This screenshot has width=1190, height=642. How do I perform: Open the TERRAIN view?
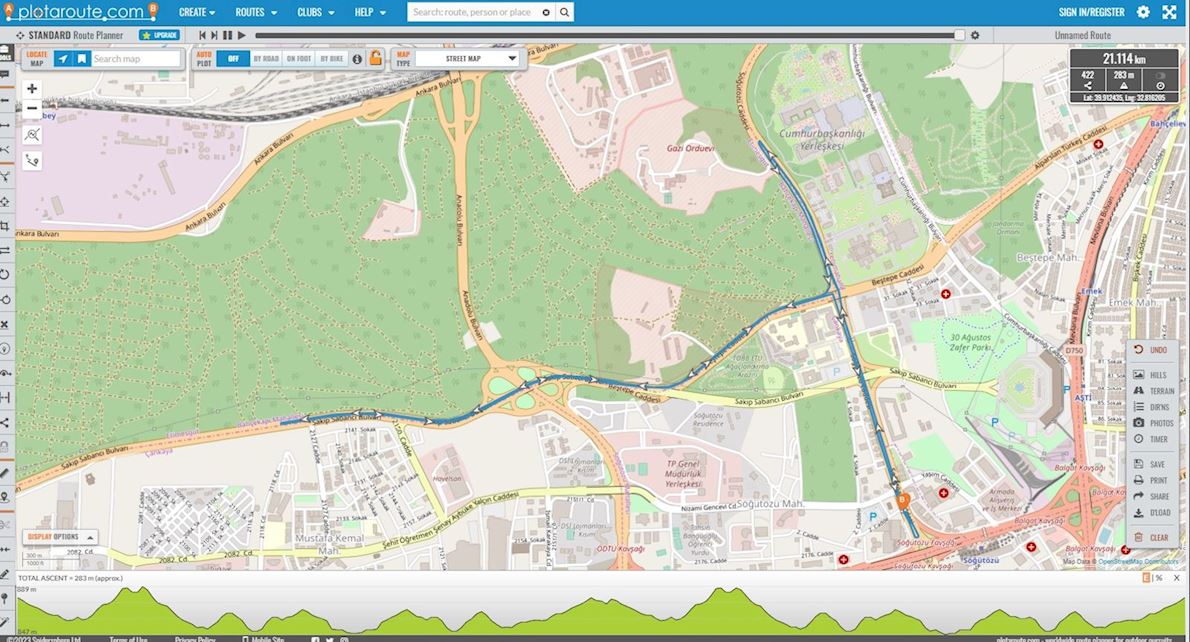point(1154,391)
